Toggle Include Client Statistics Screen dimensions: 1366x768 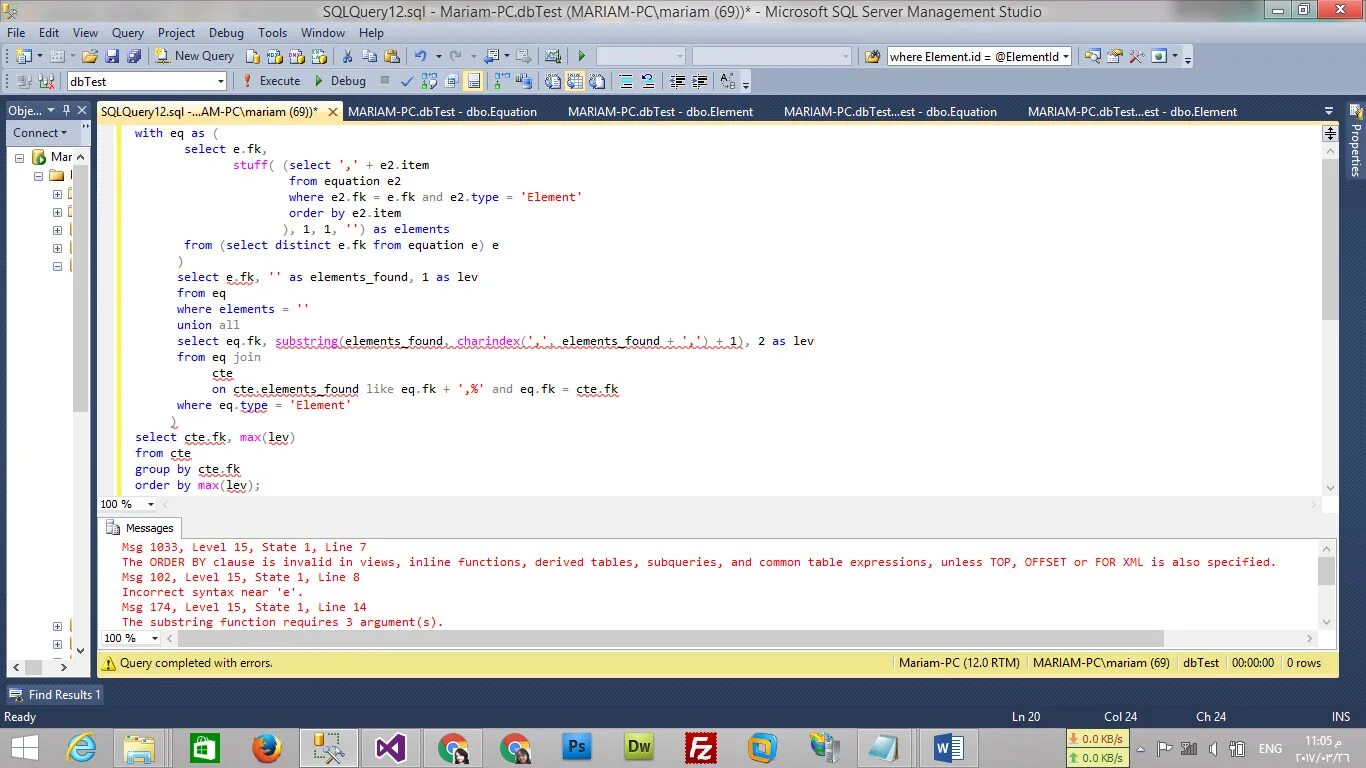(x=524, y=81)
